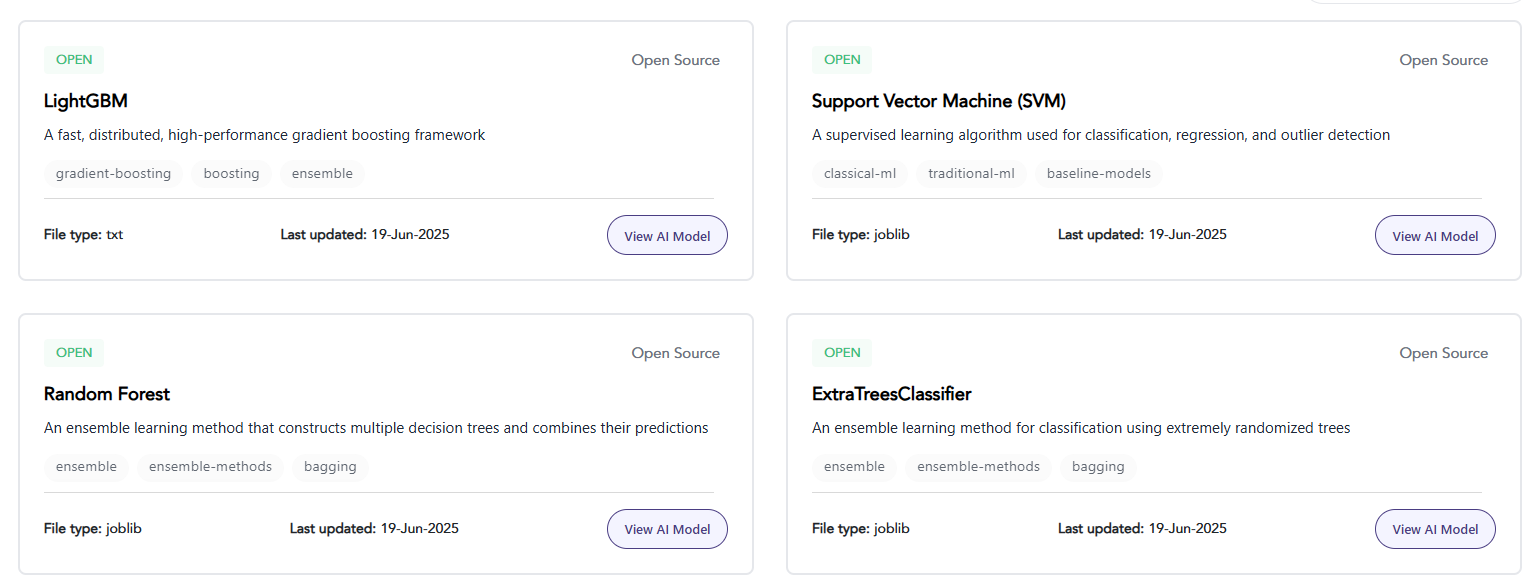Select the gradient-boosting tag on LightGBM

click(113, 174)
